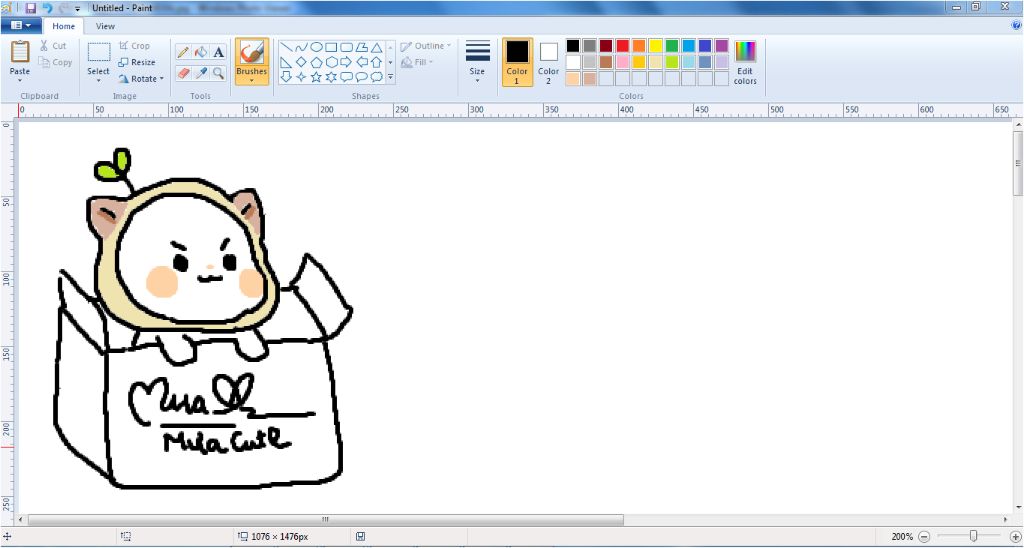Image resolution: width=1024 pixels, height=548 pixels.
Task: Pick the purple color swatch
Action: coord(721,46)
